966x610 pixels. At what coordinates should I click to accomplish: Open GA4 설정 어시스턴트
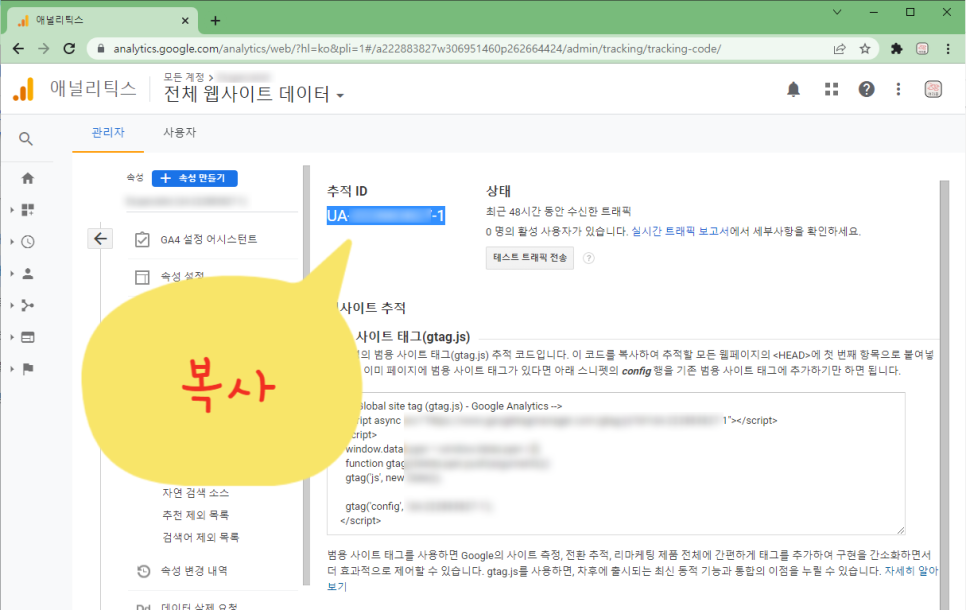[x=208, y=239]
